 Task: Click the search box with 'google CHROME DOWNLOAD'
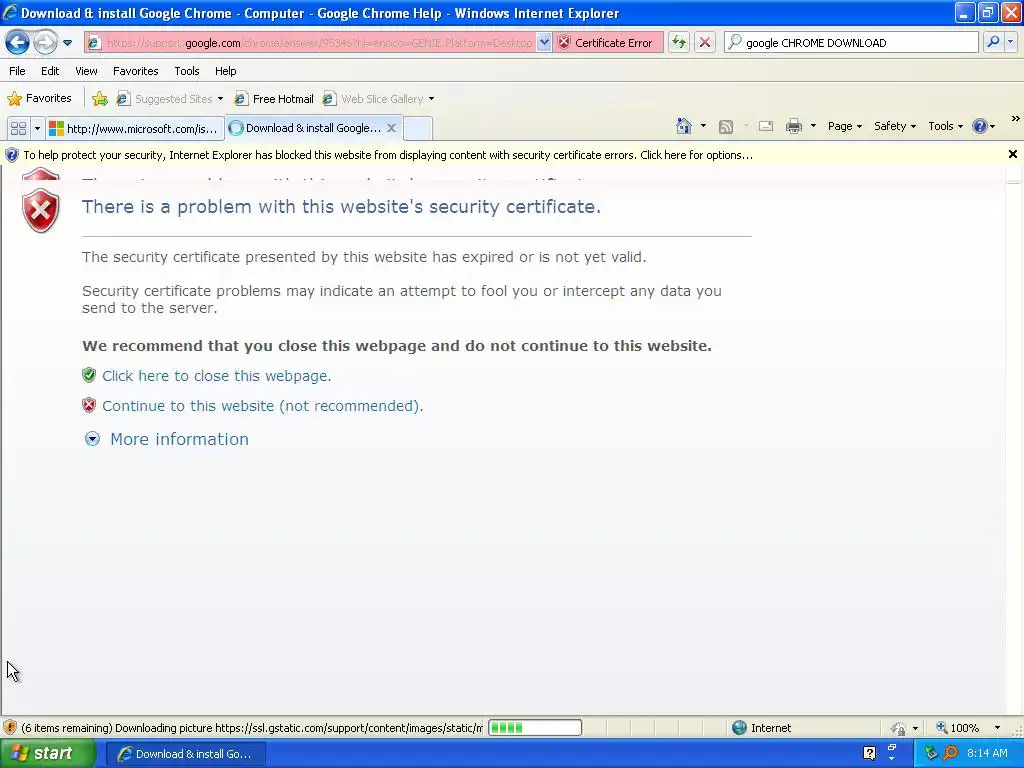tap(852, 43)
